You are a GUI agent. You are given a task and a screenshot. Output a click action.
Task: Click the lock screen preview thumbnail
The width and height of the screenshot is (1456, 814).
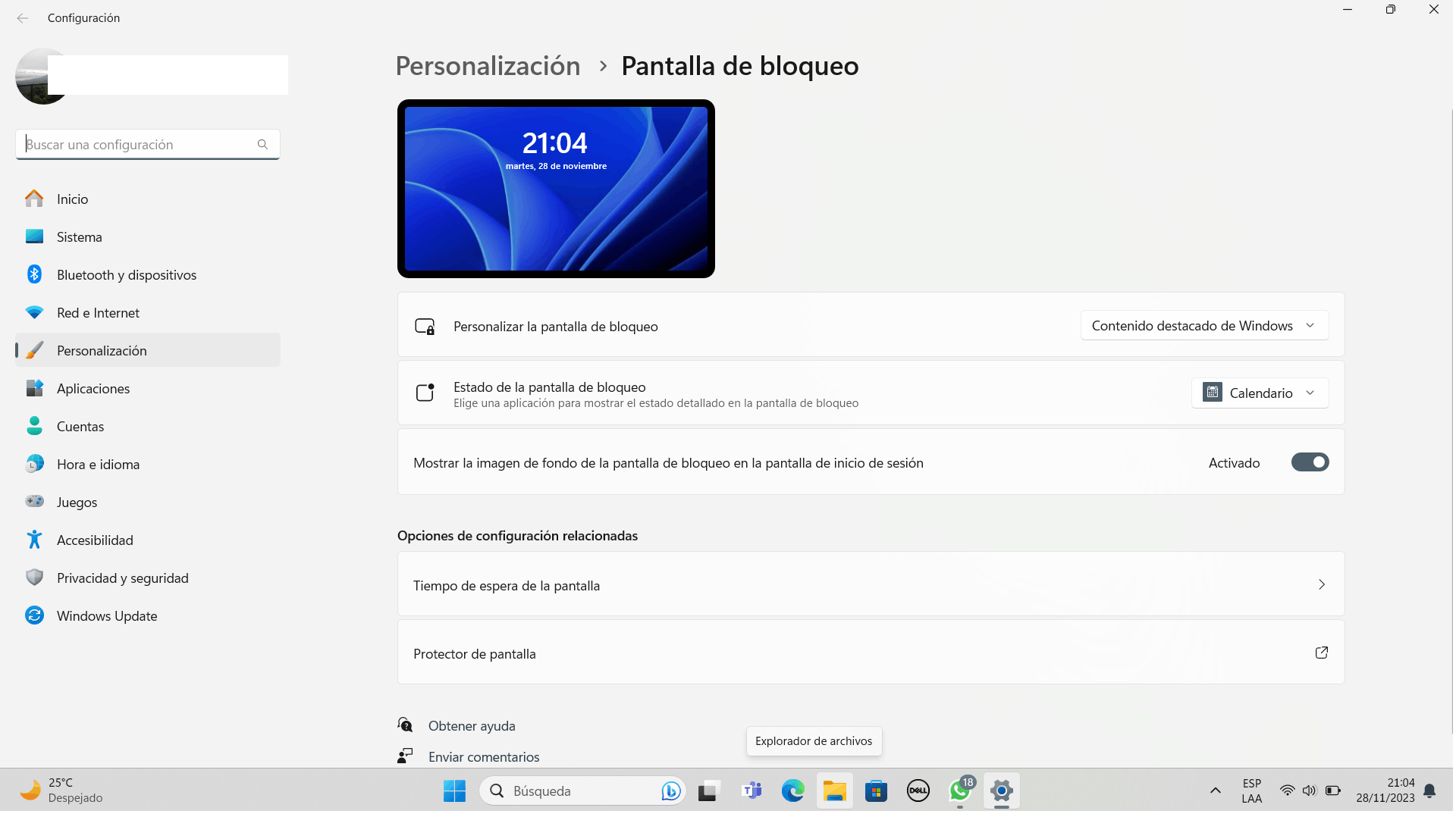coord(556,189)
